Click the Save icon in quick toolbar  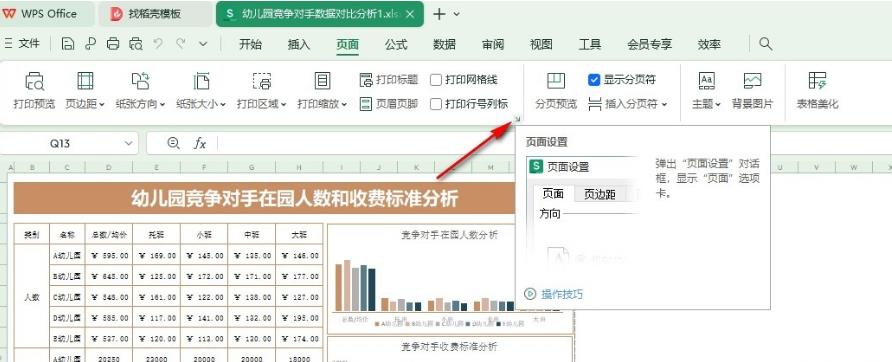(x=68, y=44)
